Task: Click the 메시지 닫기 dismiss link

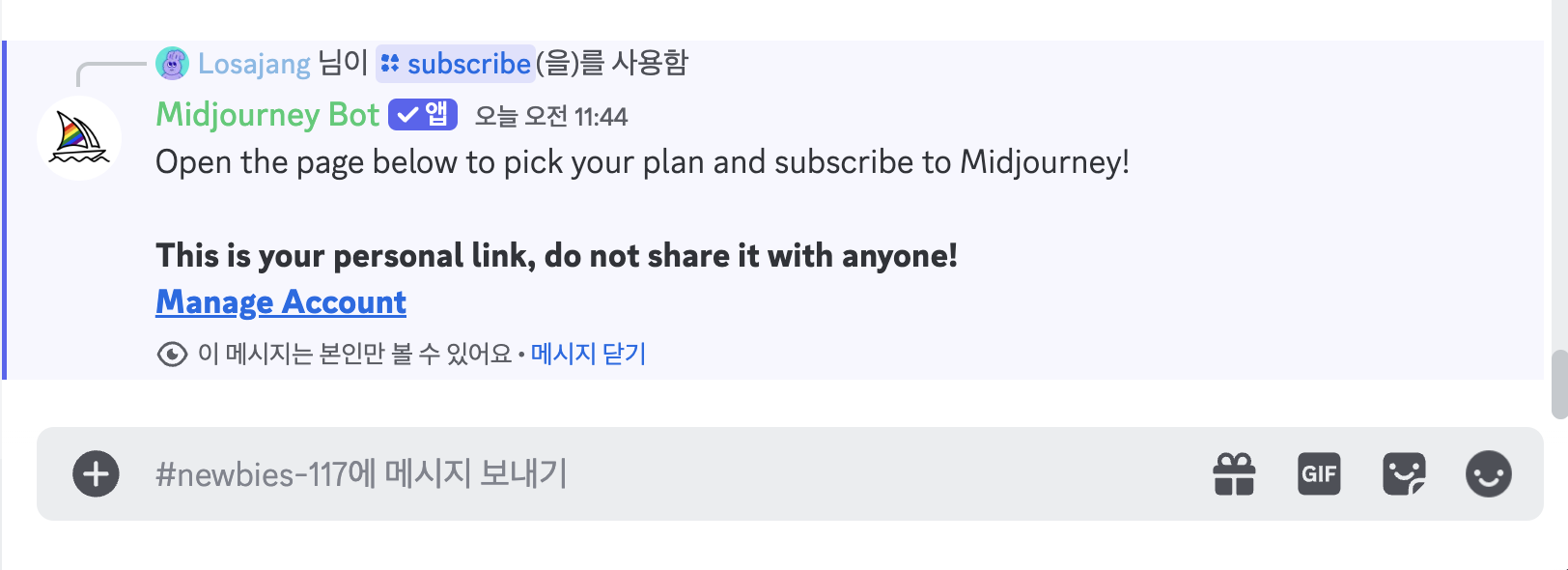Action: coord(588,354)
